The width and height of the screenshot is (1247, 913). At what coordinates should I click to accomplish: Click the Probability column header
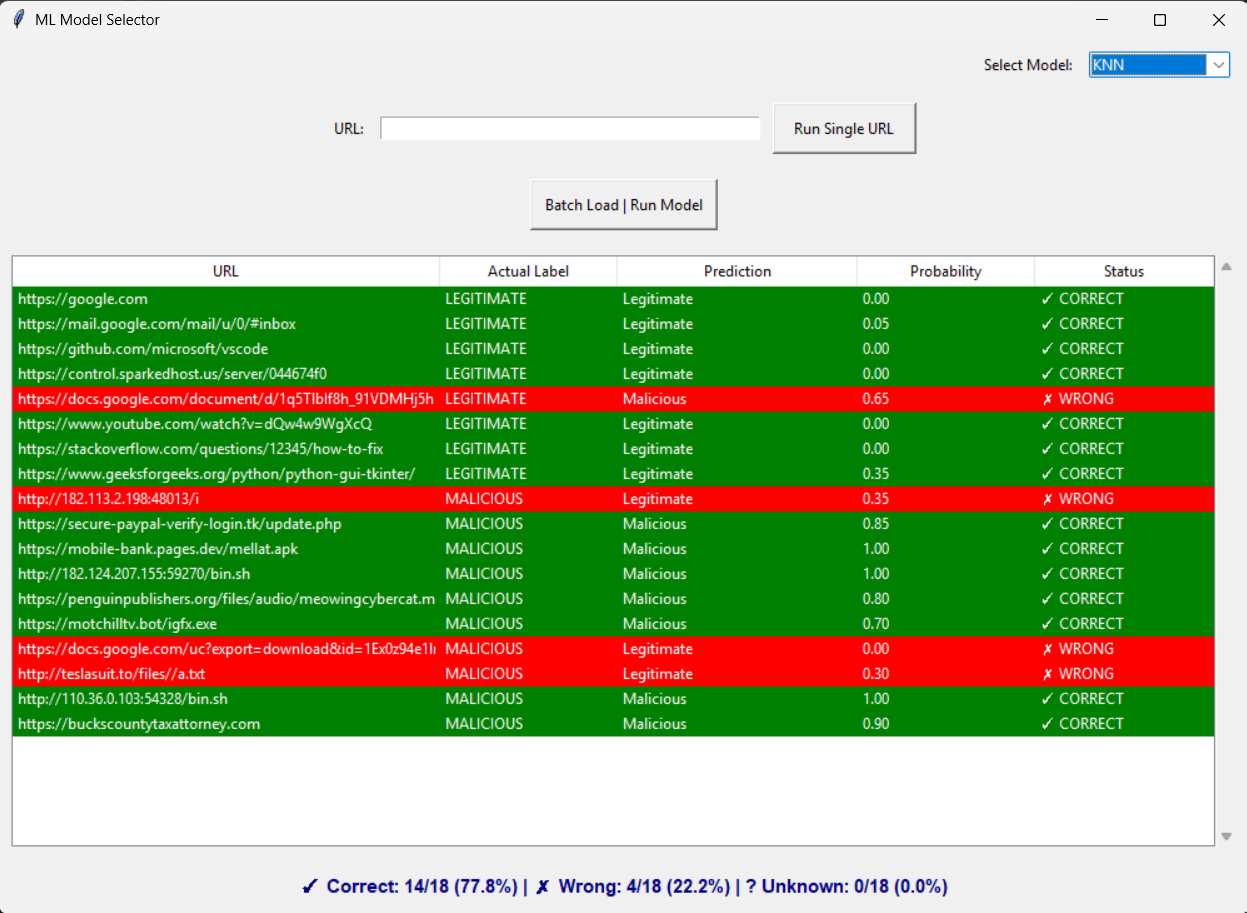pos(945,271)
